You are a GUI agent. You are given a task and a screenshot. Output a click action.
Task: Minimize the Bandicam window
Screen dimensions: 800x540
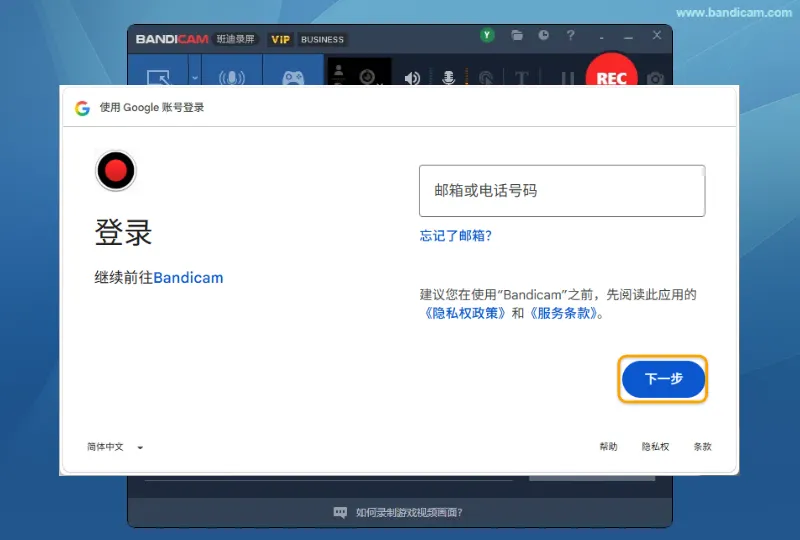point(628,37)
